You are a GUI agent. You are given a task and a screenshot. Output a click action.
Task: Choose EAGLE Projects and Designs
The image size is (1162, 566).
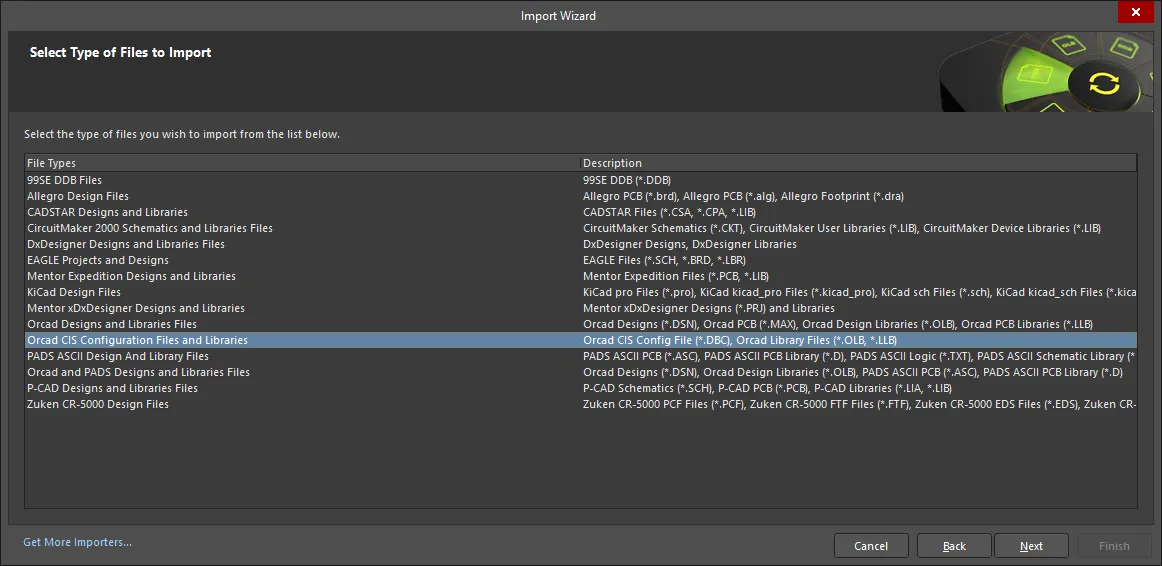(x=98, y=260)
